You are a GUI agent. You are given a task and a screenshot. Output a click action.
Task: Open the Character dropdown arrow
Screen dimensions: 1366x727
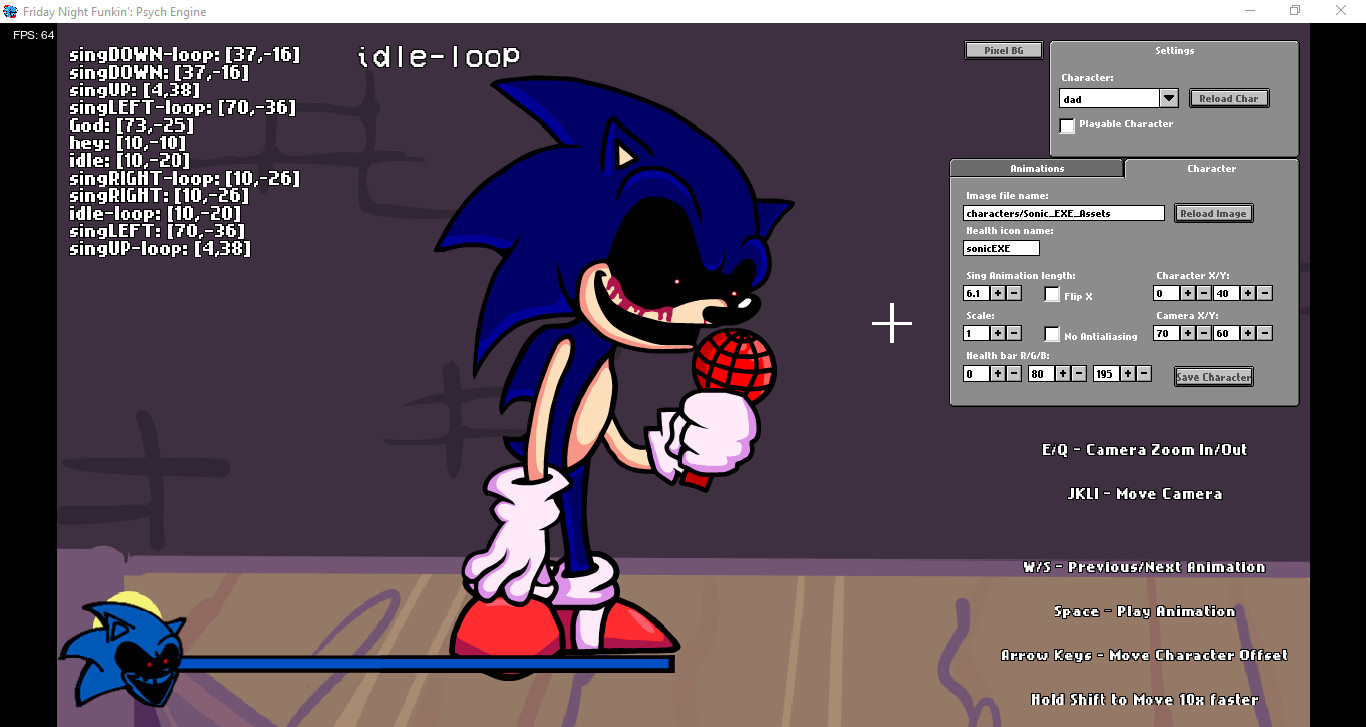1169,98
